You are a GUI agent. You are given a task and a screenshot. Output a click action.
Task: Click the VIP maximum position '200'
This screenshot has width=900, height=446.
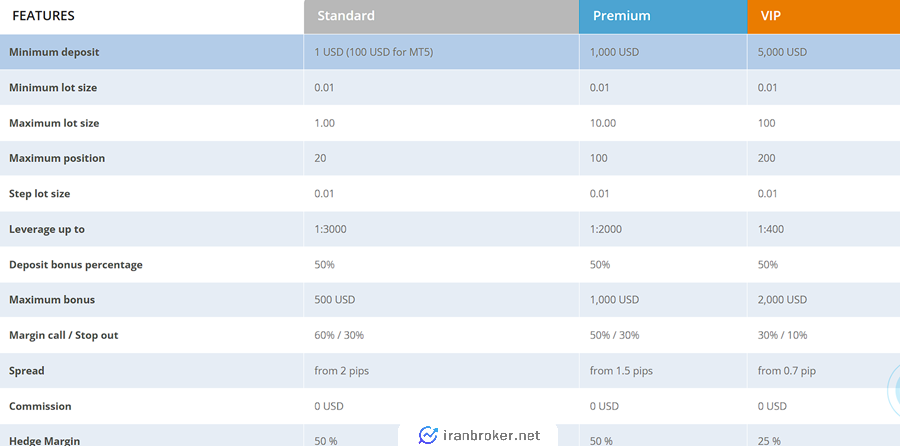tap(766, 158)
